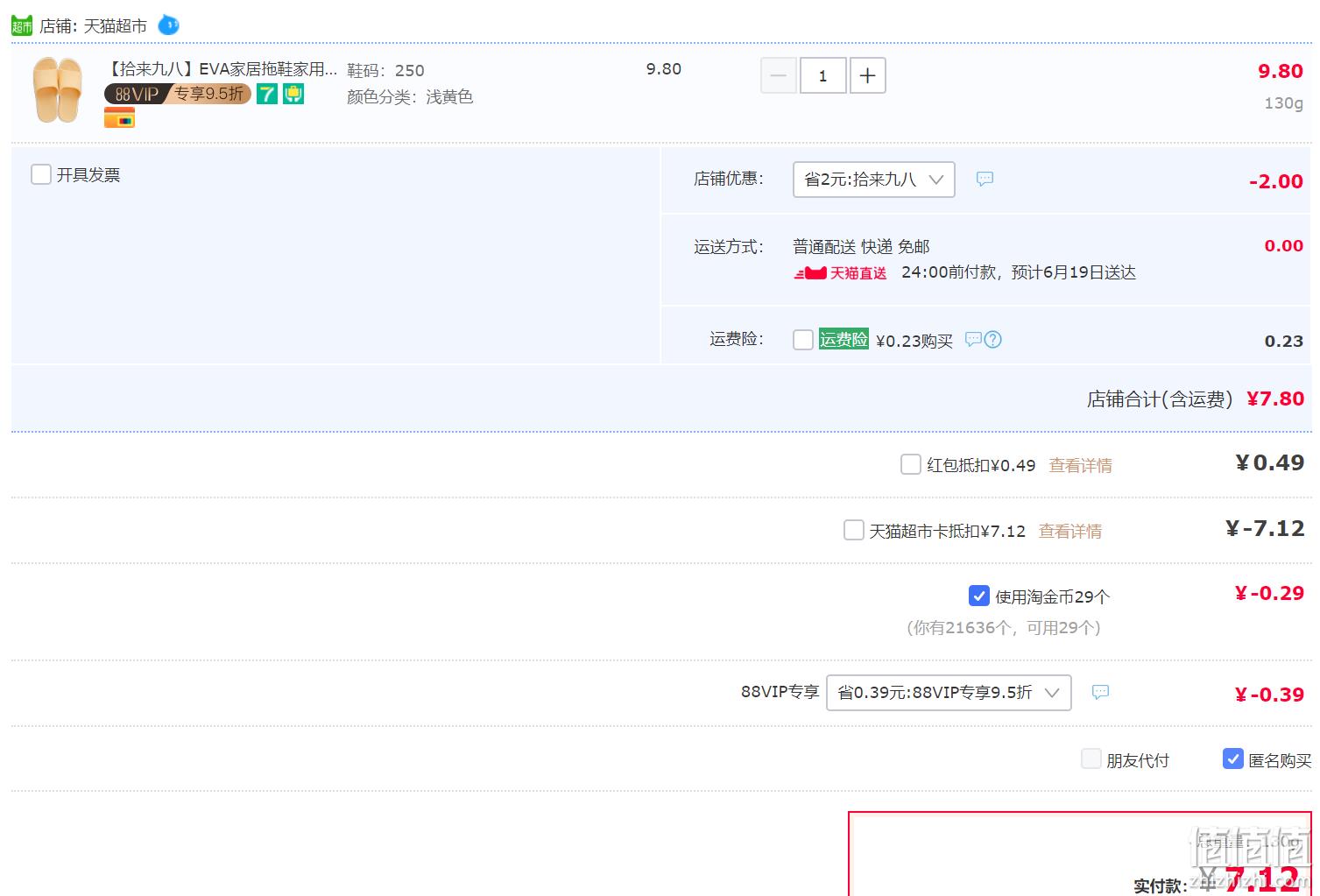Open 查看详情 link for supermarket card deduction
Image resolution: width=1320 pixels, height=896 pixels.
click(1070, 531)
